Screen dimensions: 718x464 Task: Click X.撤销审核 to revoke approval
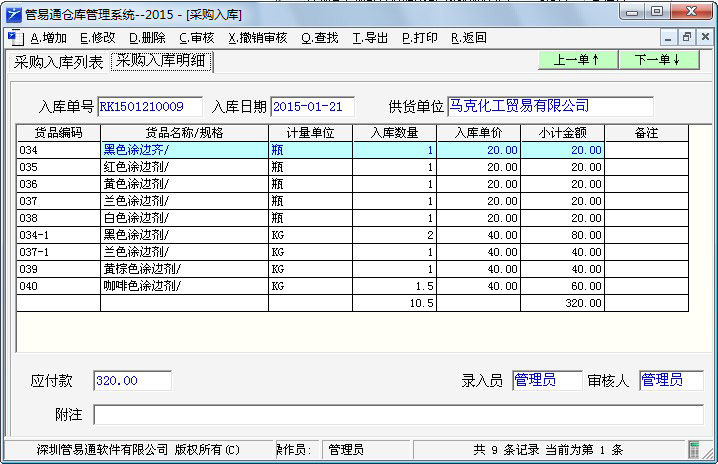(x=257, y=38)
